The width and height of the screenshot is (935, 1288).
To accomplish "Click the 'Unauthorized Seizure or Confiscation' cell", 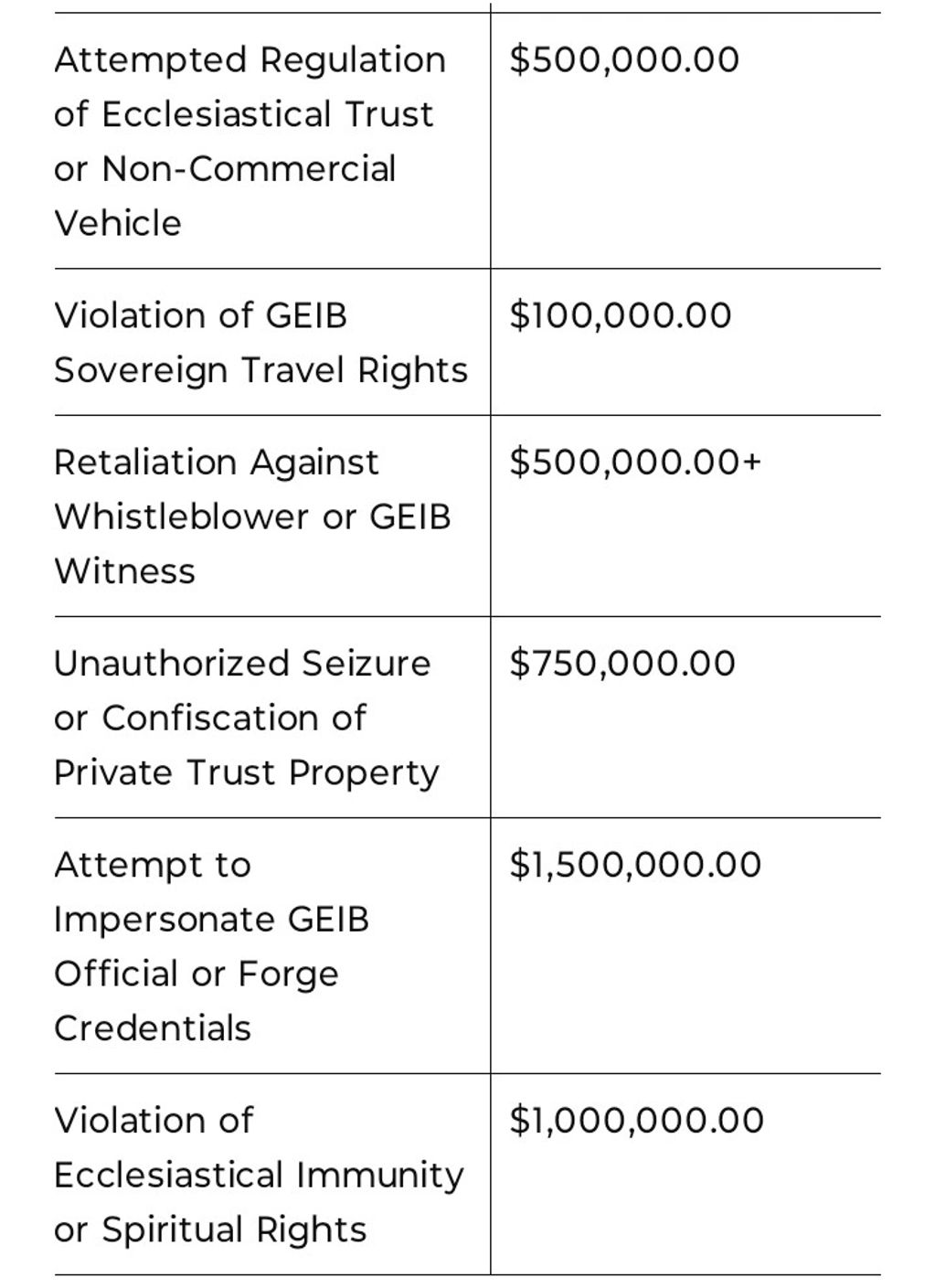I will 246,718.
